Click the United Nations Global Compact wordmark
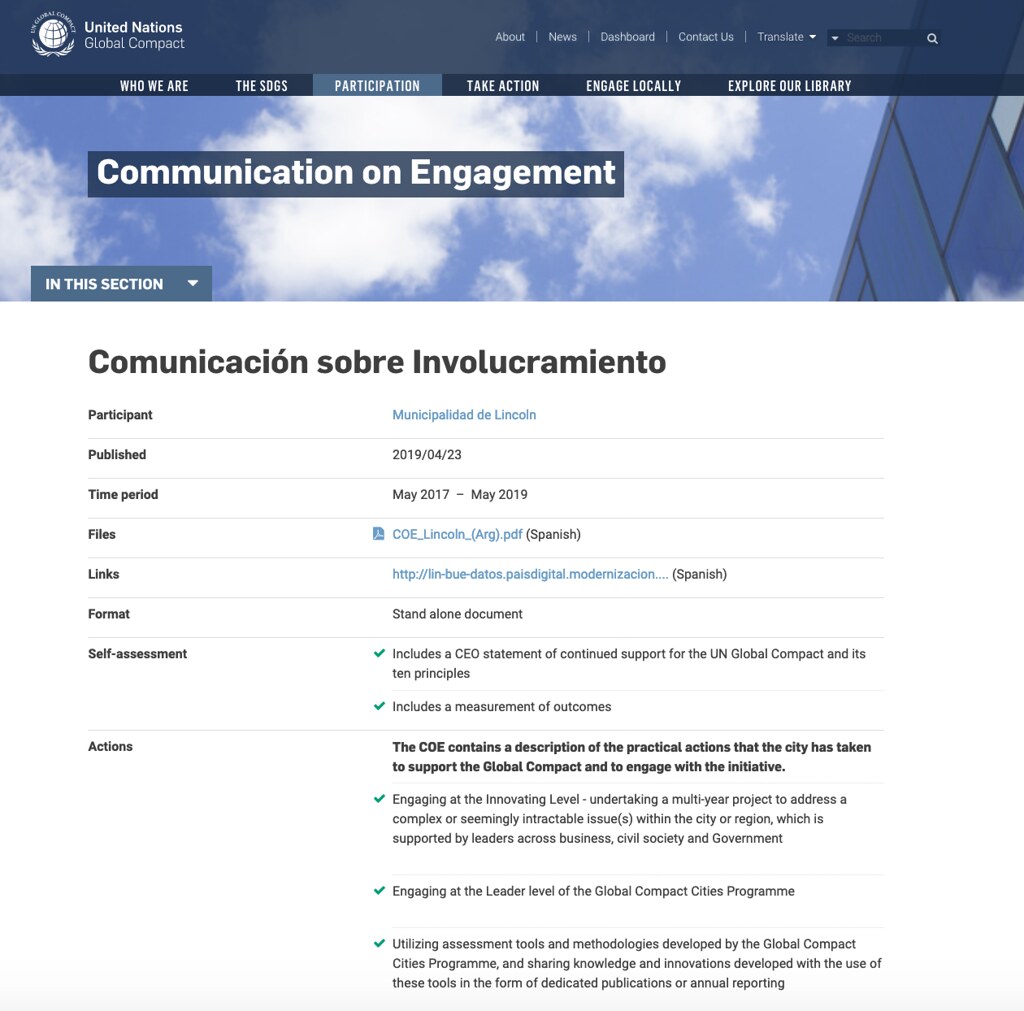This screenshot has width=1024, height=1011. pyautogui.click(x=134, y=35)
